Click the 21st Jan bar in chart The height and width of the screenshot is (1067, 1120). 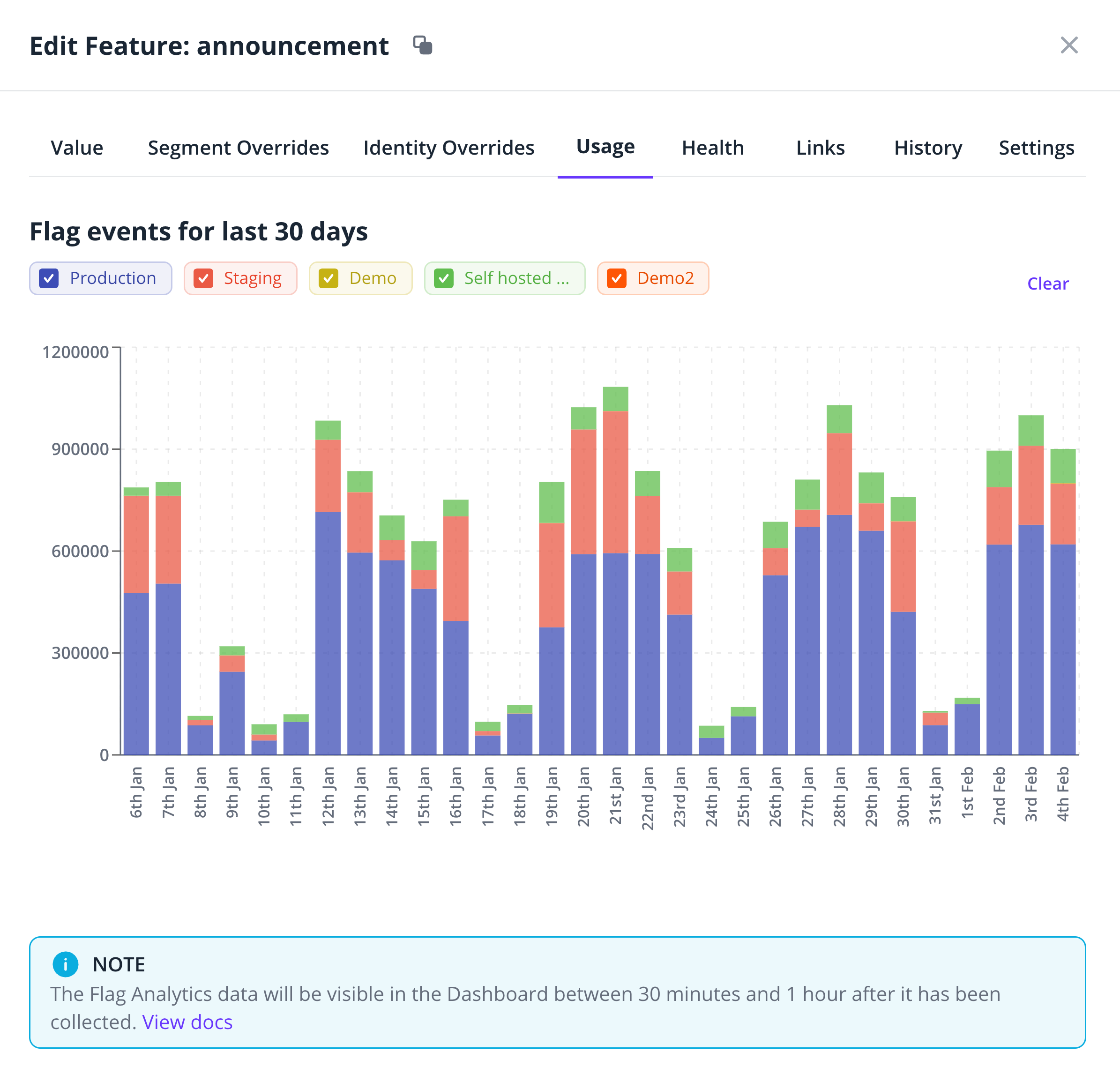[615, 569]
